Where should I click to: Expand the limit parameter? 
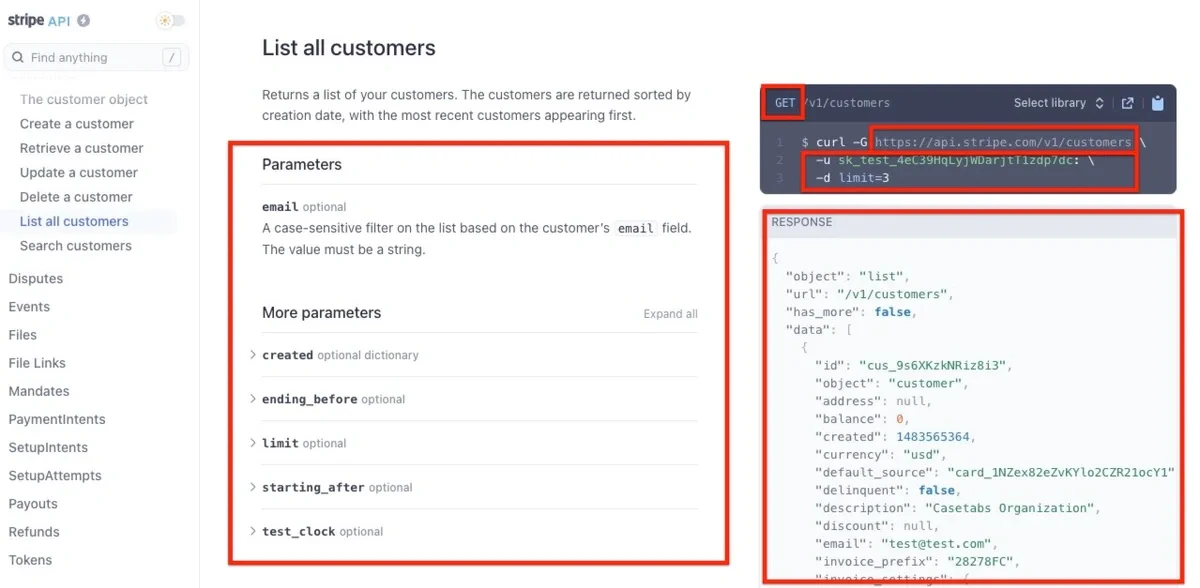click(284, 442)
